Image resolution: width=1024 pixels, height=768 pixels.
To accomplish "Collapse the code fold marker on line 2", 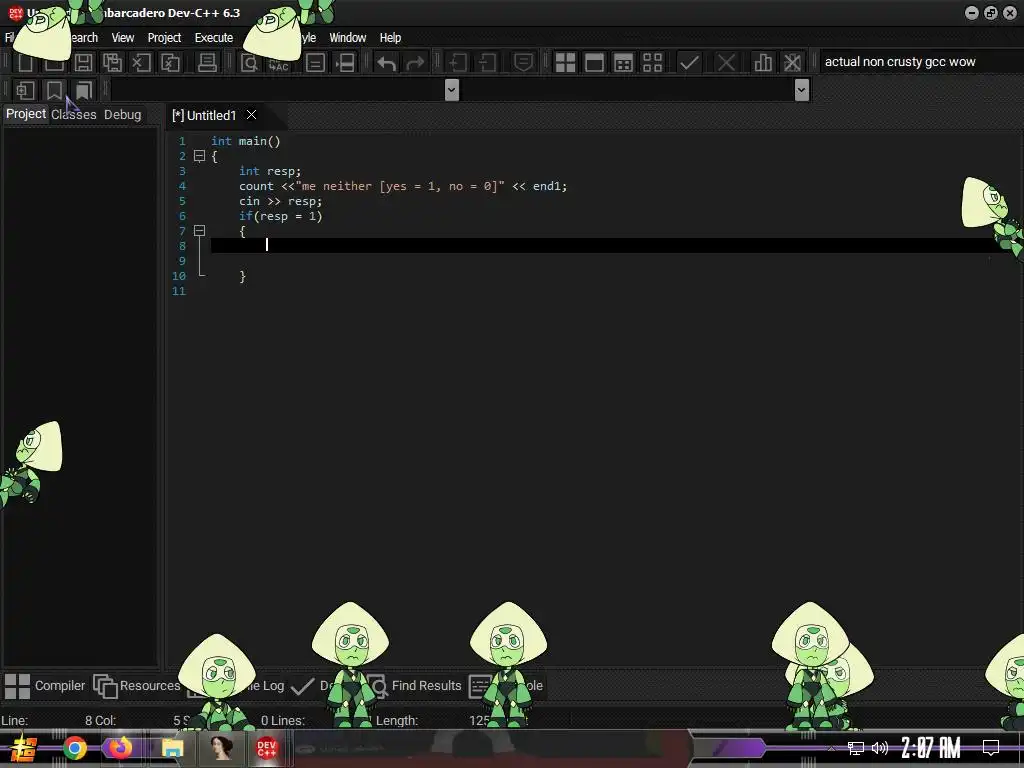I will click(199, 156).
